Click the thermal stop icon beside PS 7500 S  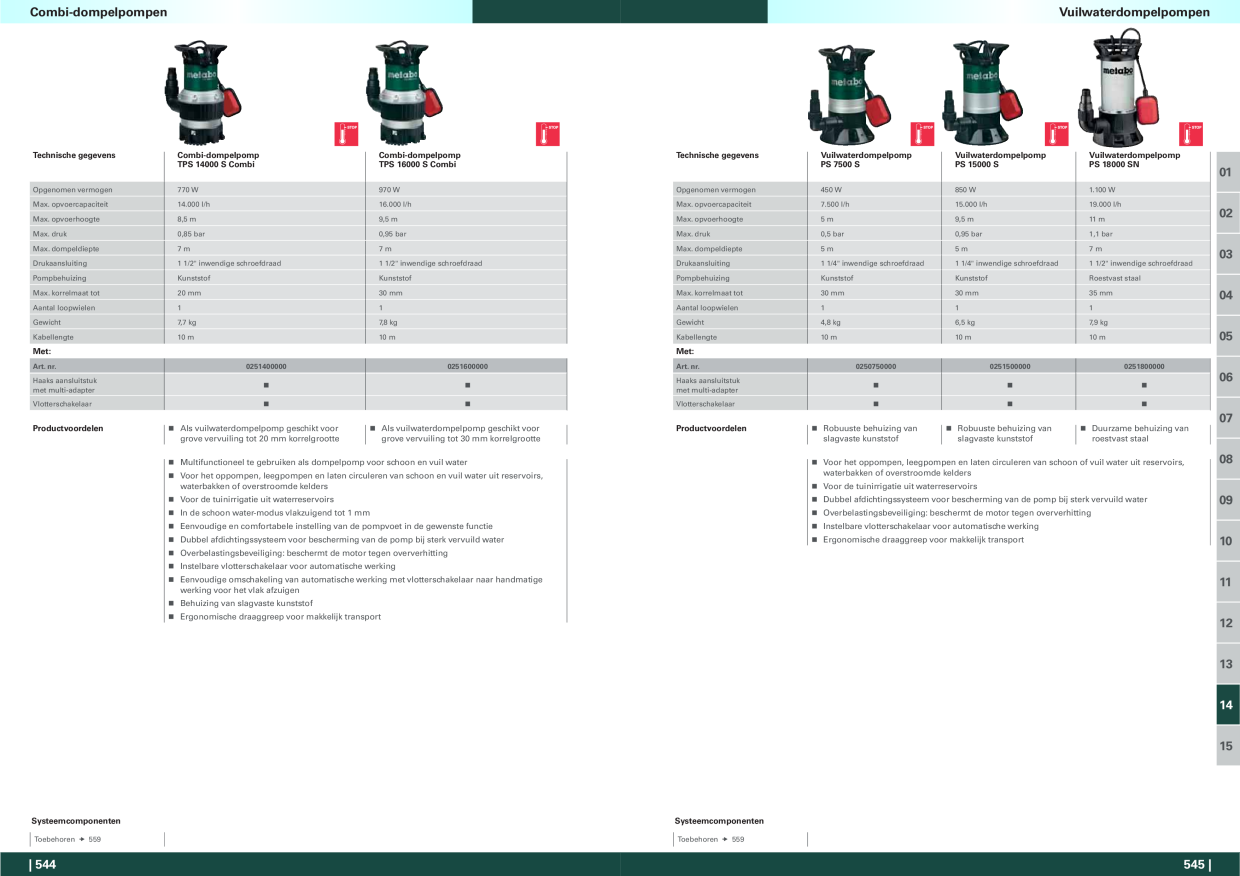tap(922, 134)
